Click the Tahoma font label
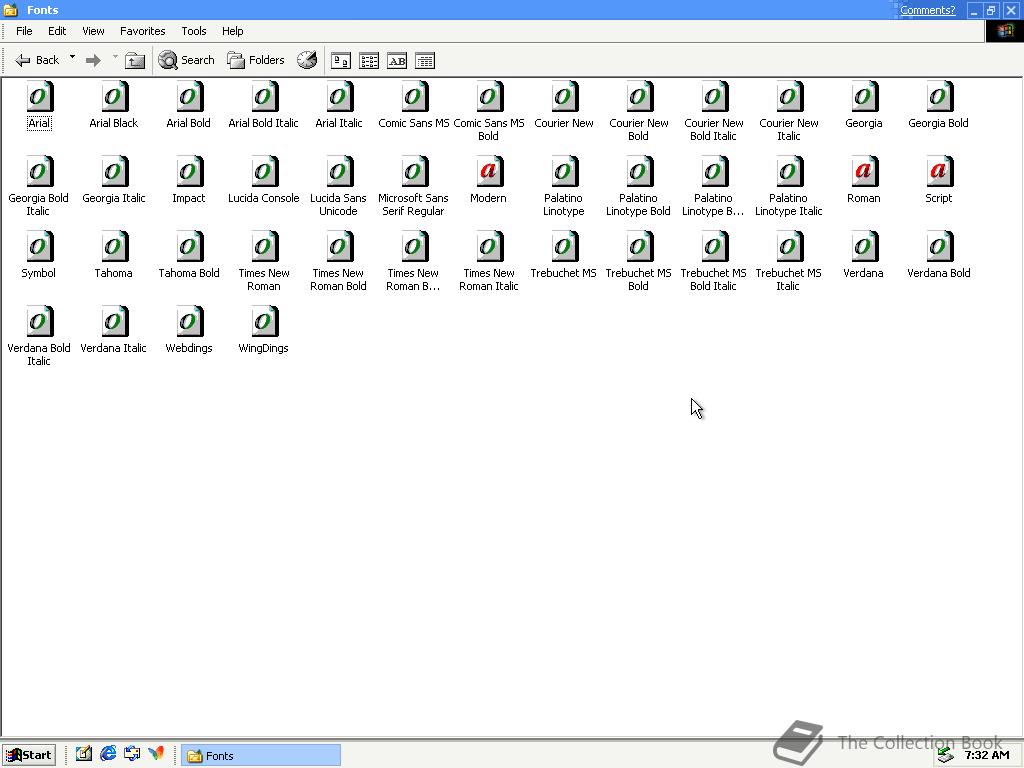 [x=113, y=273]
